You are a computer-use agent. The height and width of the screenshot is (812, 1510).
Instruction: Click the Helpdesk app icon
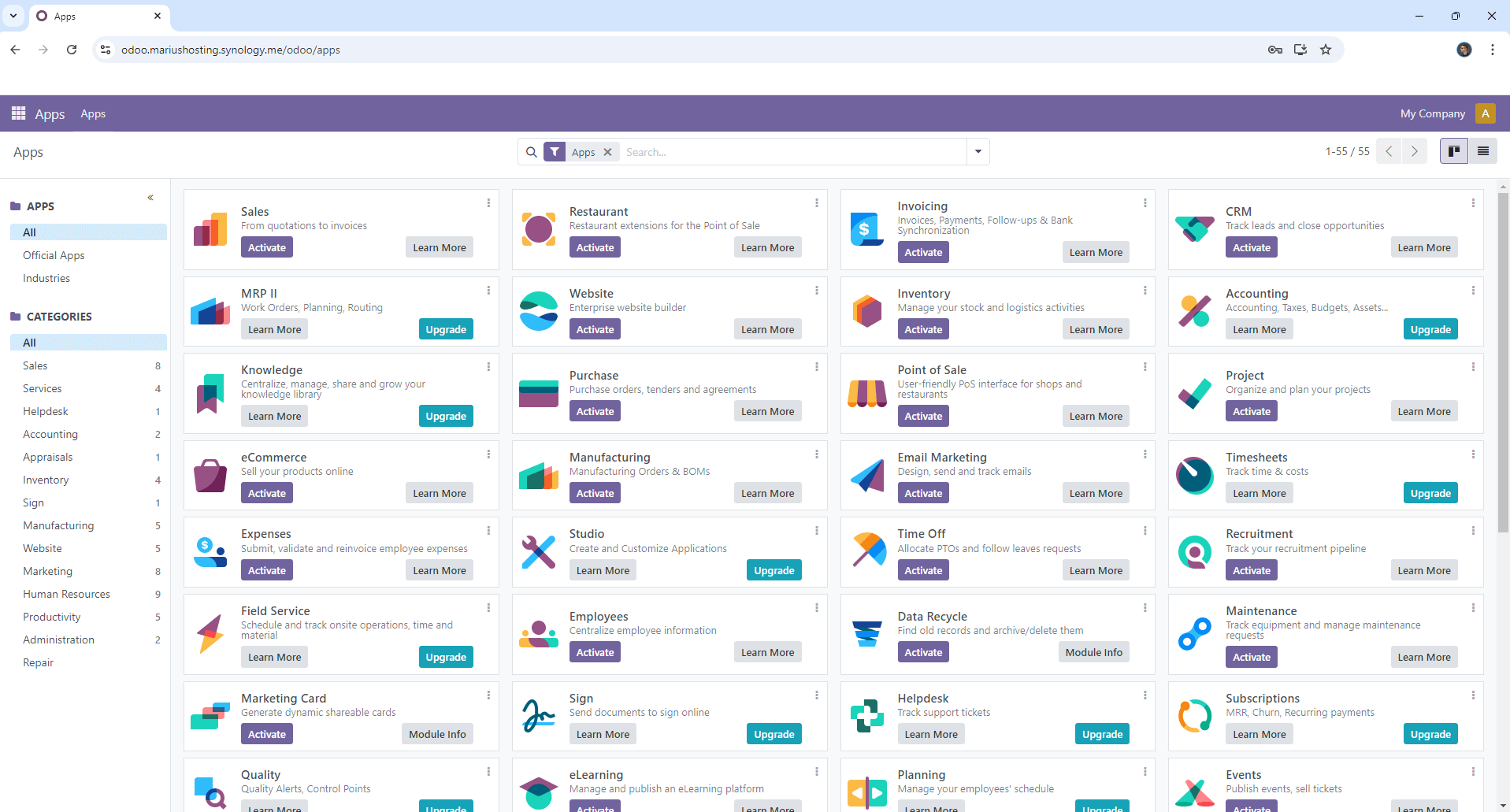tap(867, 716)
